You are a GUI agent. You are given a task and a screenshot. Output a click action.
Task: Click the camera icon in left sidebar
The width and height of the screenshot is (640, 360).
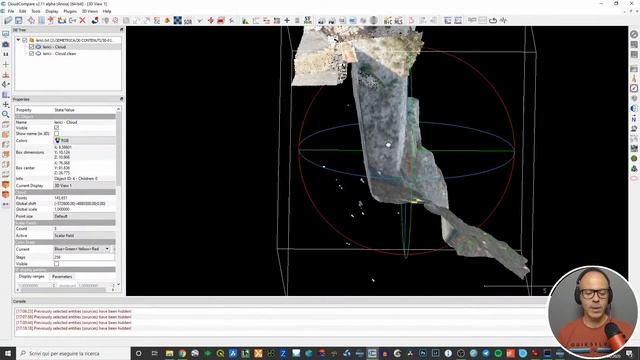[6, 44]
